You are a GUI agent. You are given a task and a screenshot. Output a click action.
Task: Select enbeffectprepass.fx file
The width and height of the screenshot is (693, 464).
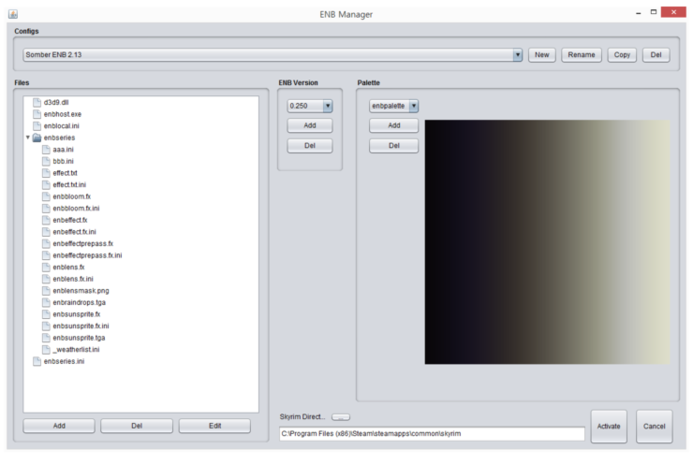tap(83, 244)
